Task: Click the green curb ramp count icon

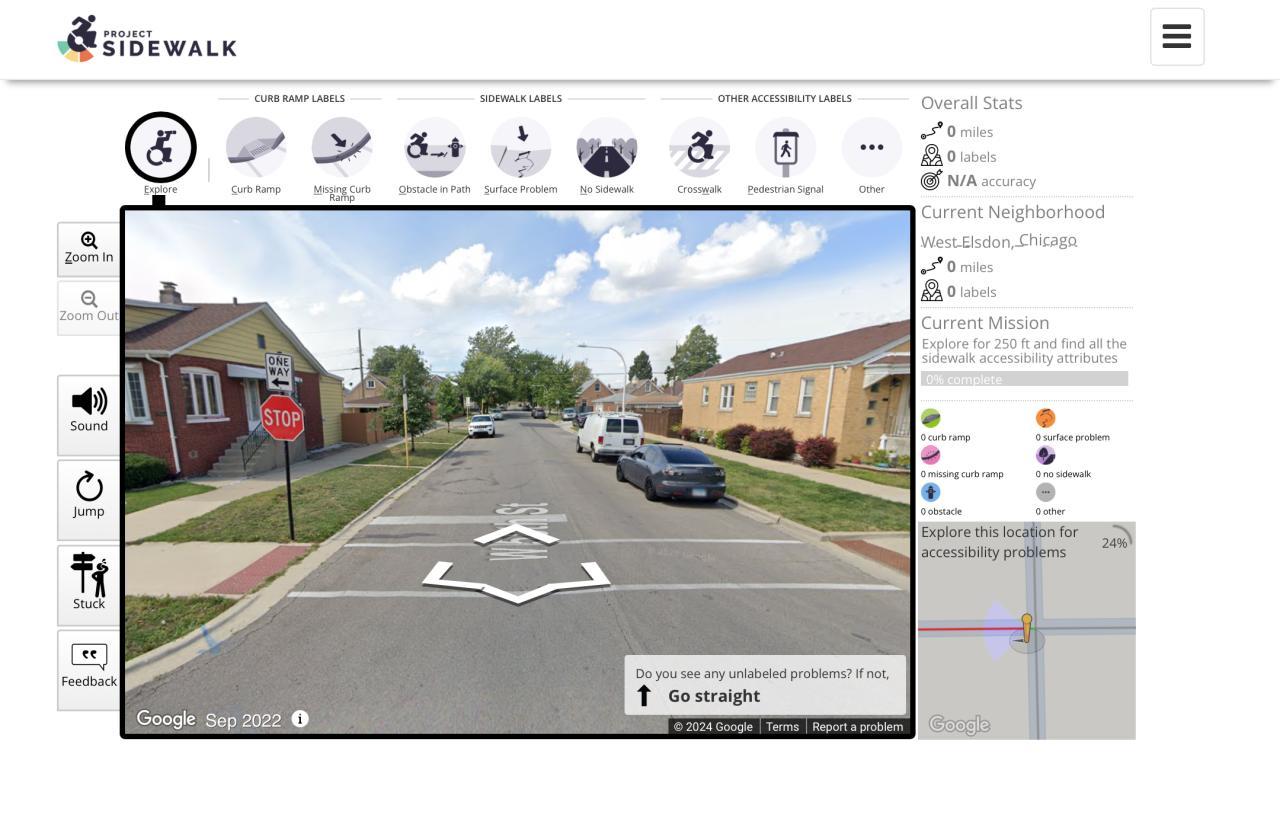Action: click(931, 418)
